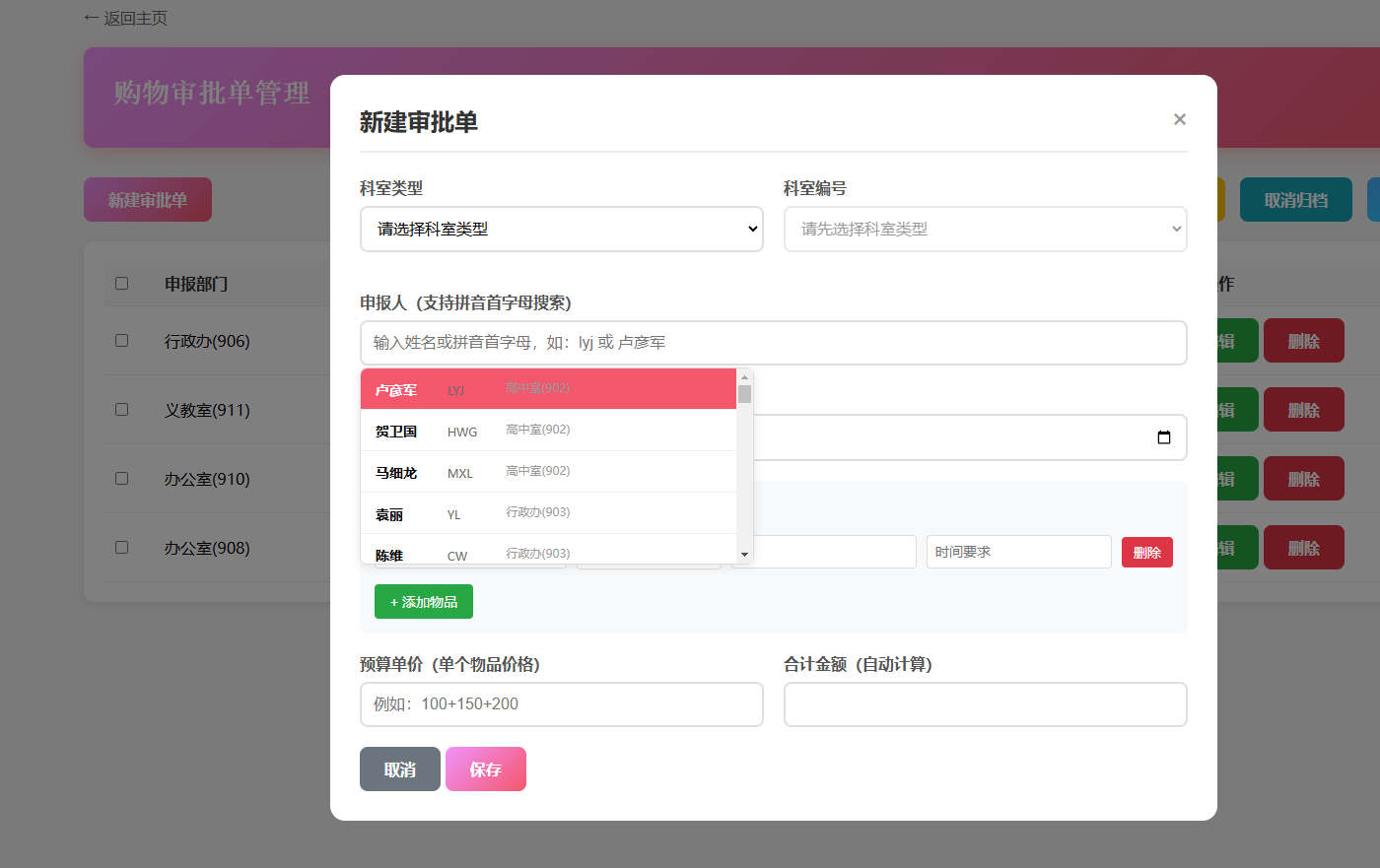1380x868 pixels.
Task: Delete the 义教室(911) row
Action: 1304,410
